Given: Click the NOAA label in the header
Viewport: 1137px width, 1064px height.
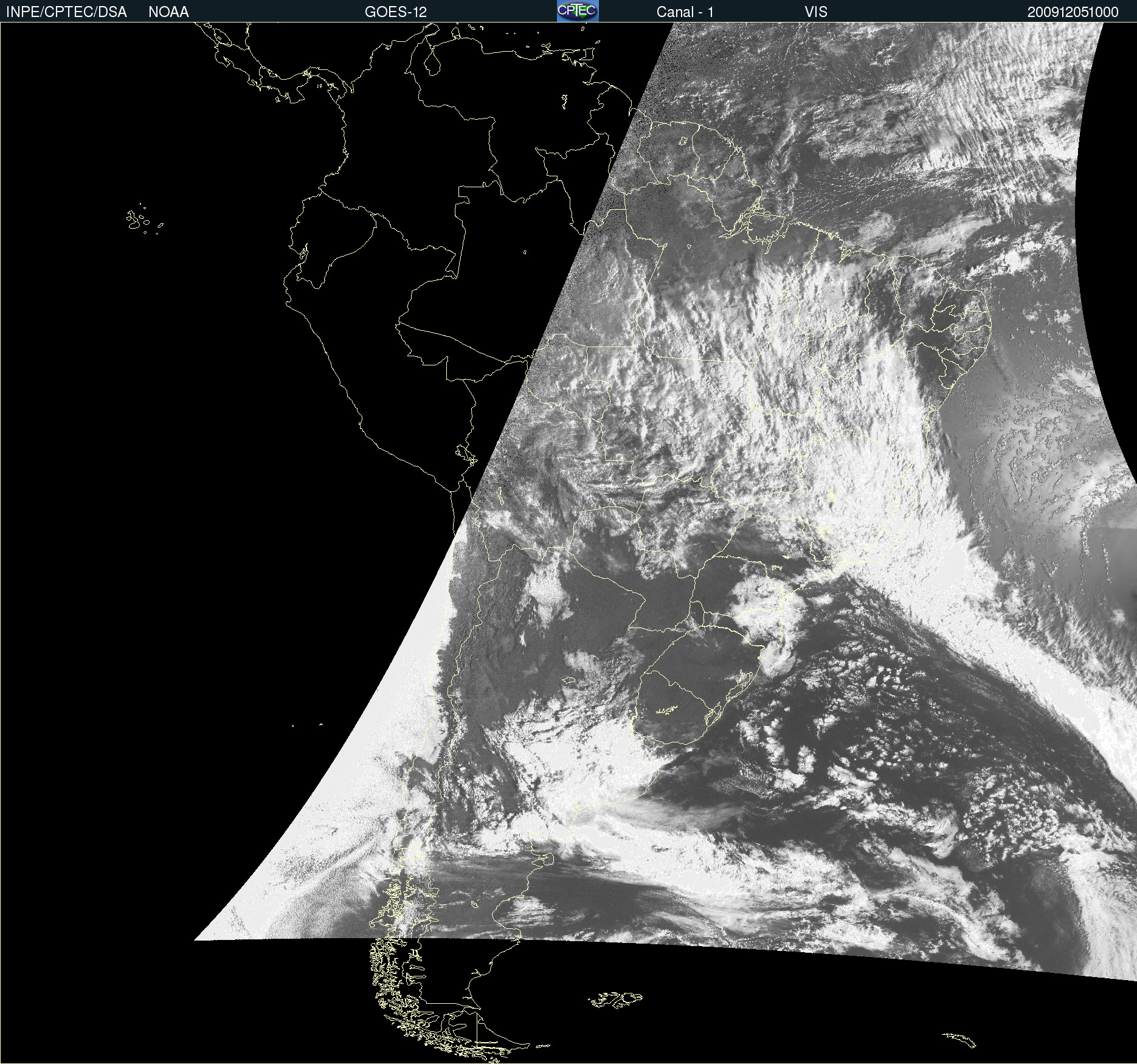Looking at the screenshot, I should coord(168,12).
